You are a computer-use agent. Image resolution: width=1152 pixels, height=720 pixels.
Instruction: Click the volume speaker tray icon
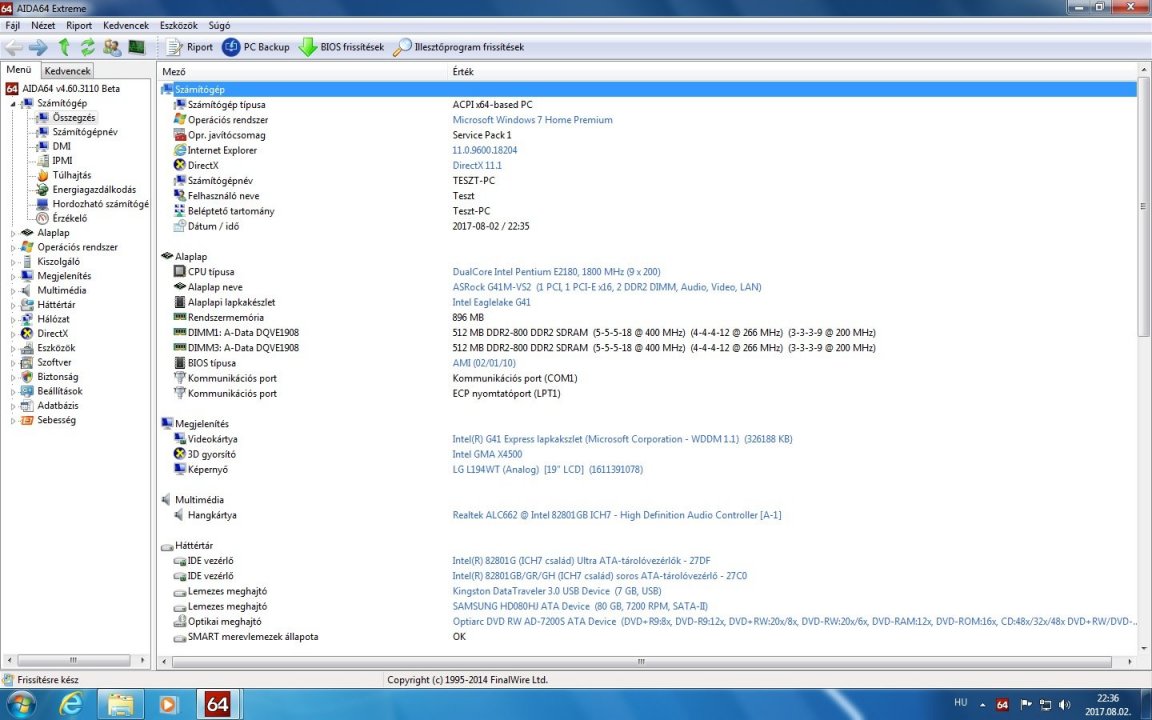[1065, 705]
